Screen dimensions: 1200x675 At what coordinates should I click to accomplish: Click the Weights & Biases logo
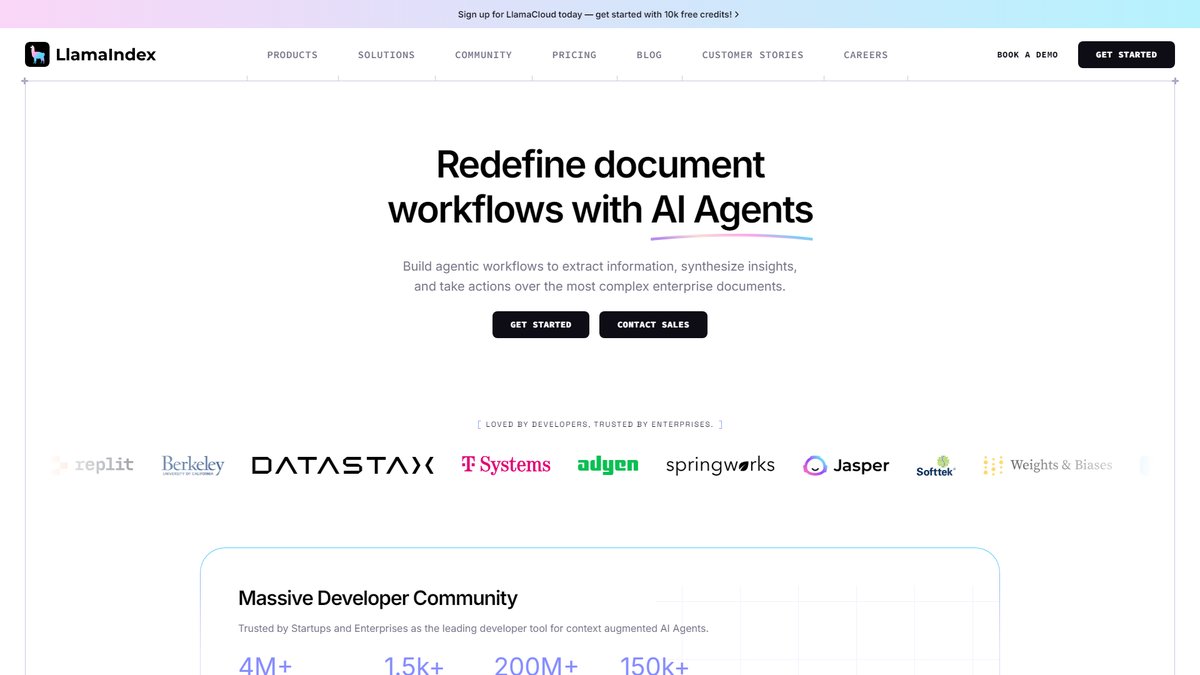pos(1048,465)
